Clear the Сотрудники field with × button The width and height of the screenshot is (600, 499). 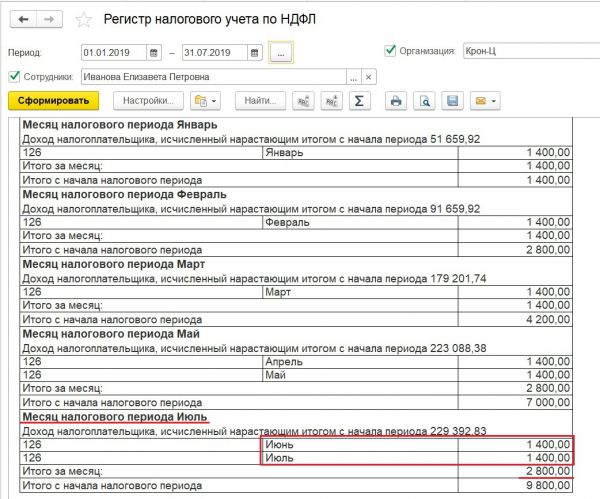(x=368, y=77)
